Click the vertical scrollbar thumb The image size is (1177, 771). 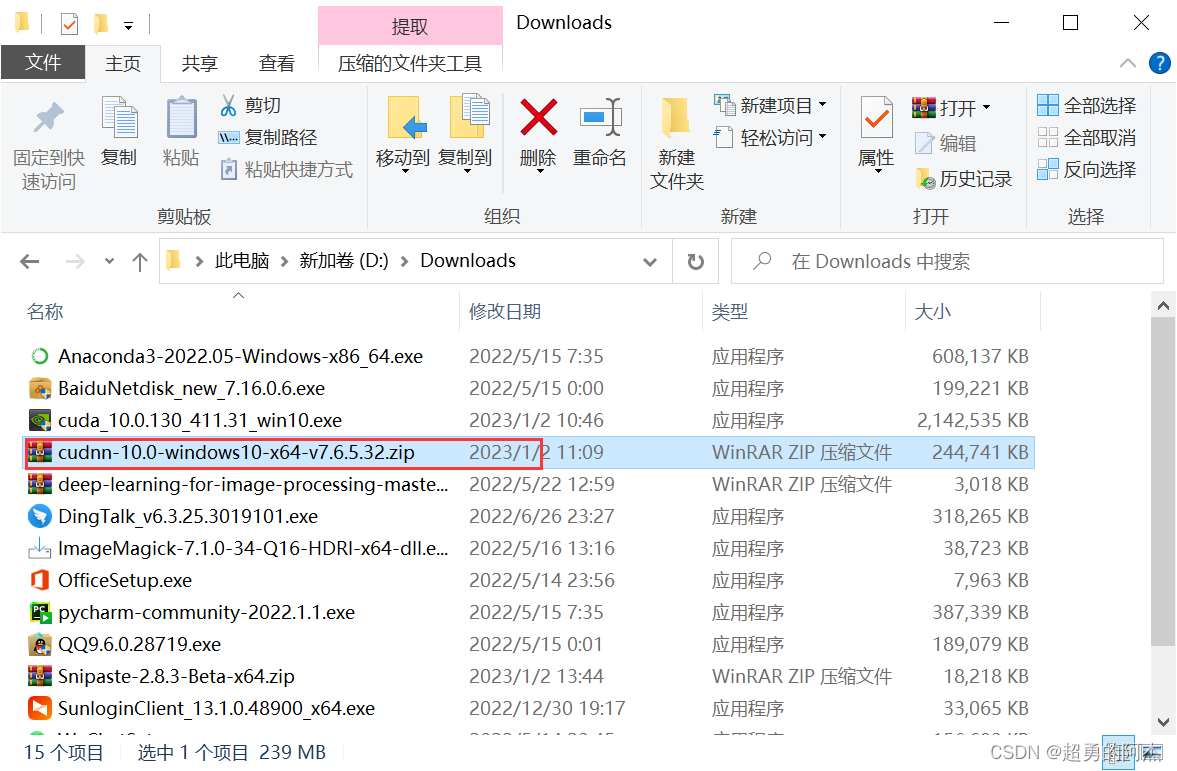coord(1163,480)
